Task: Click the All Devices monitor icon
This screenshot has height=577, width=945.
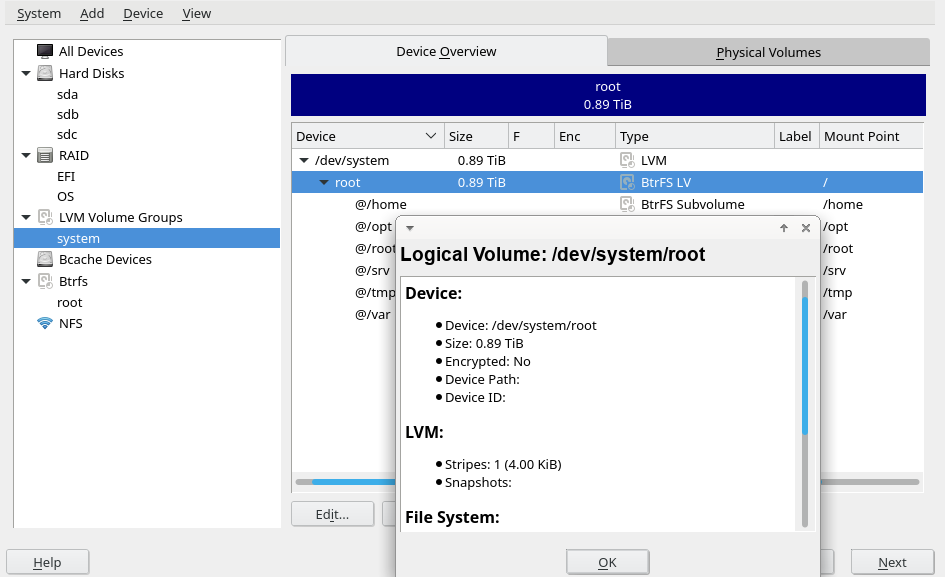Action: (45, 51)
